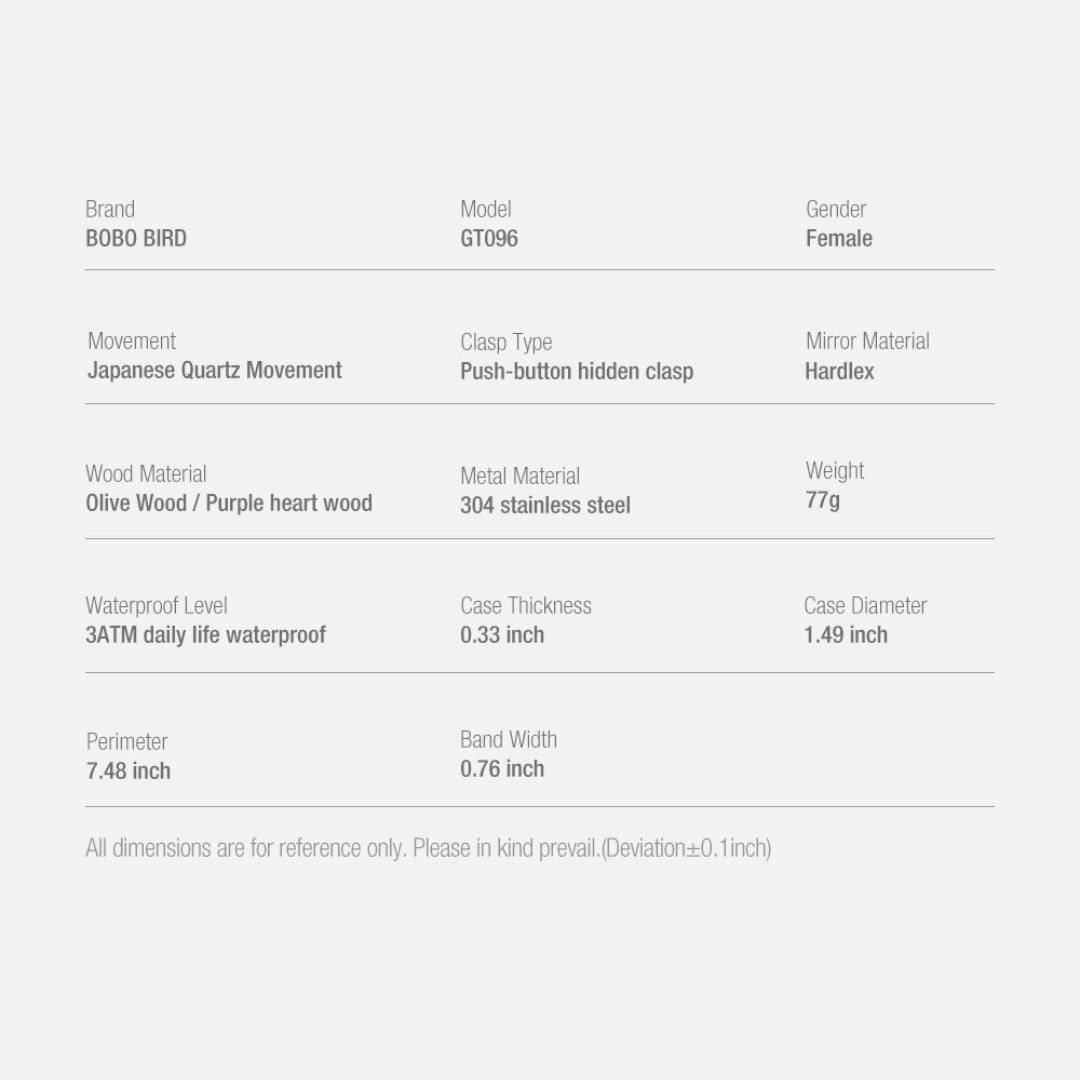Click the 77g weight value

(x=823, y=500)
